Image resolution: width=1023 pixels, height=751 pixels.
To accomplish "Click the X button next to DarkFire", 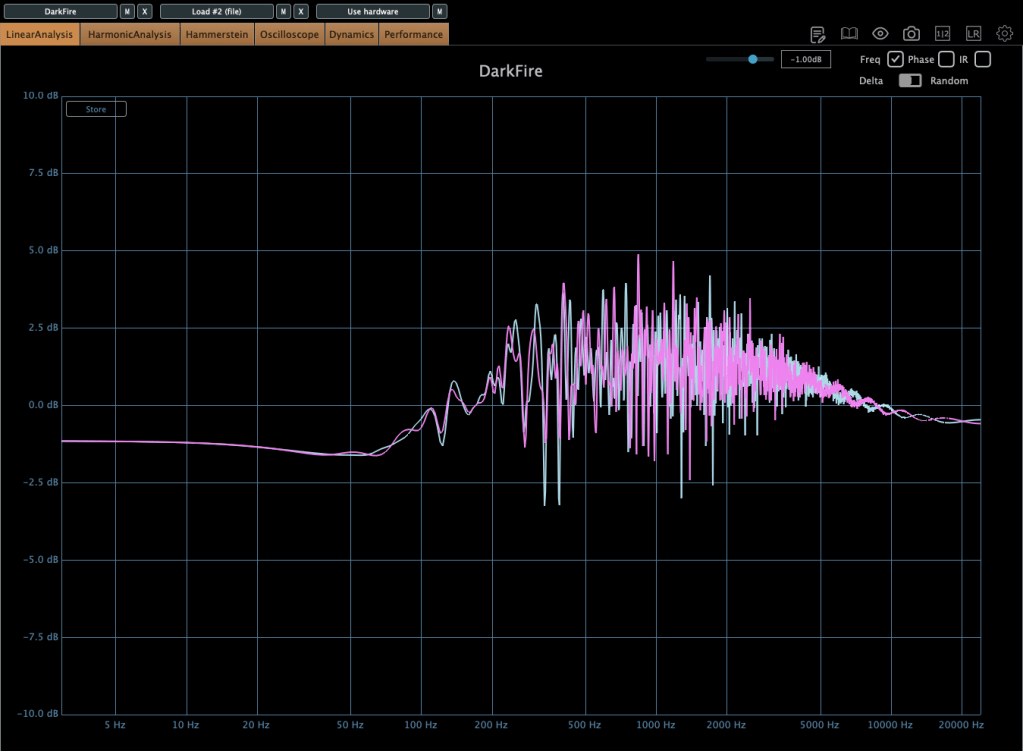I will (x=145, y=12).
